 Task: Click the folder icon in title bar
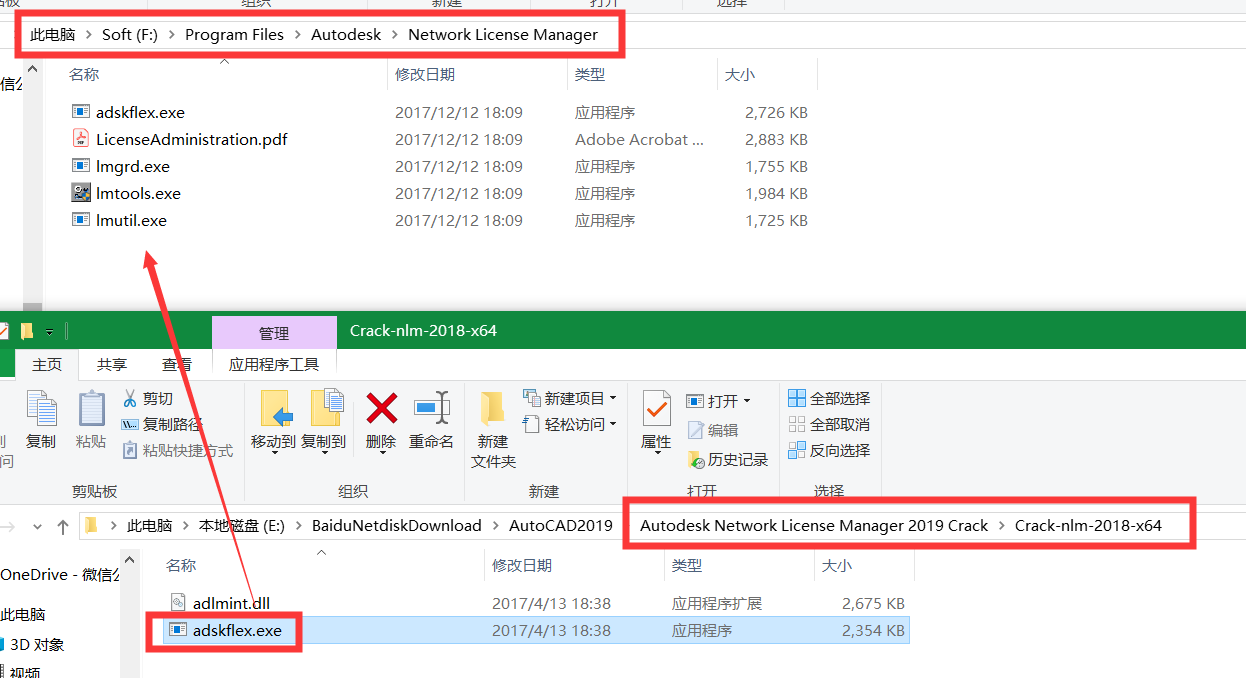28,331
